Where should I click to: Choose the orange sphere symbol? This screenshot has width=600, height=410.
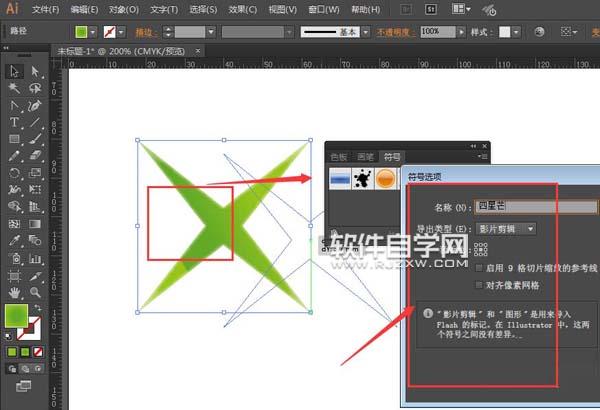coord(384,178)
